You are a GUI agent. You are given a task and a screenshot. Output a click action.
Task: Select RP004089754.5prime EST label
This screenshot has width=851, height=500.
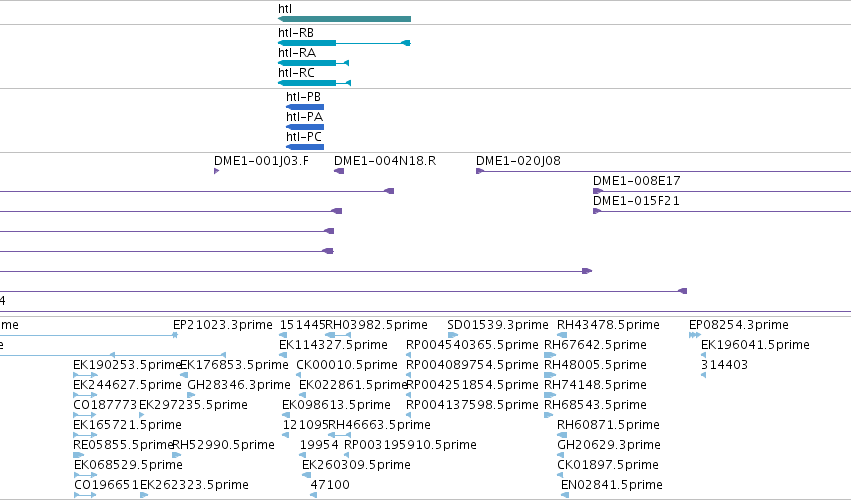pos(472,365)
